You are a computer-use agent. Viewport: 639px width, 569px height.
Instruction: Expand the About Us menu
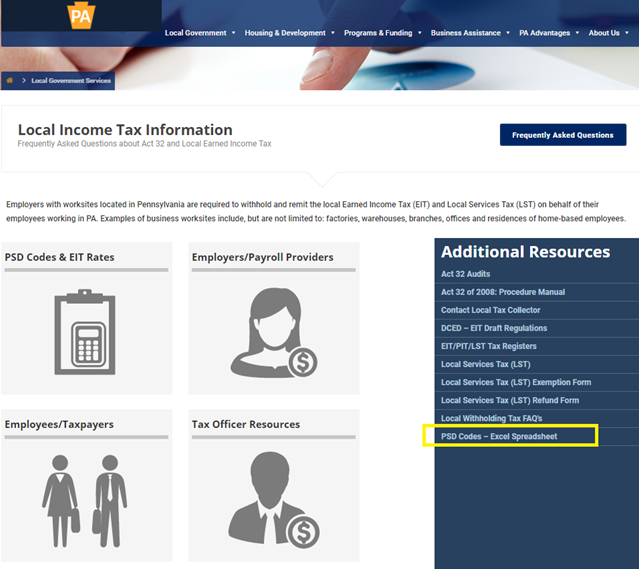[609, 33]
